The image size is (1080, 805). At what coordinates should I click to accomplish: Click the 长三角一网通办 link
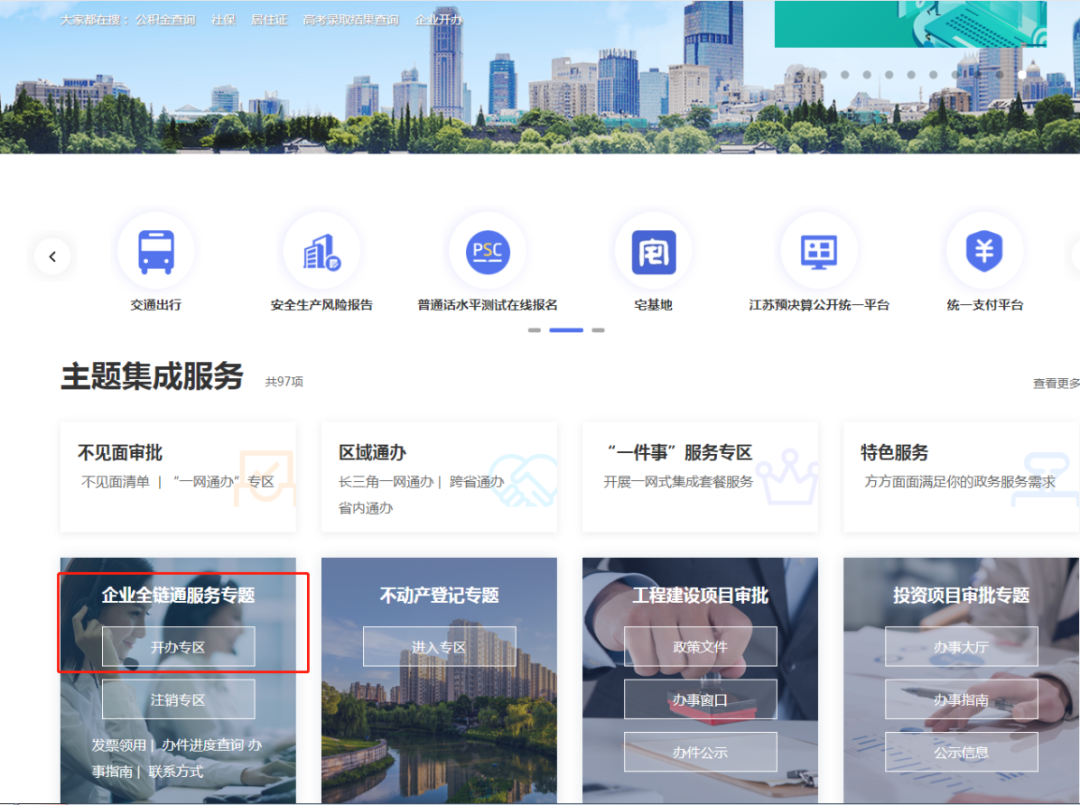(386, 482)
